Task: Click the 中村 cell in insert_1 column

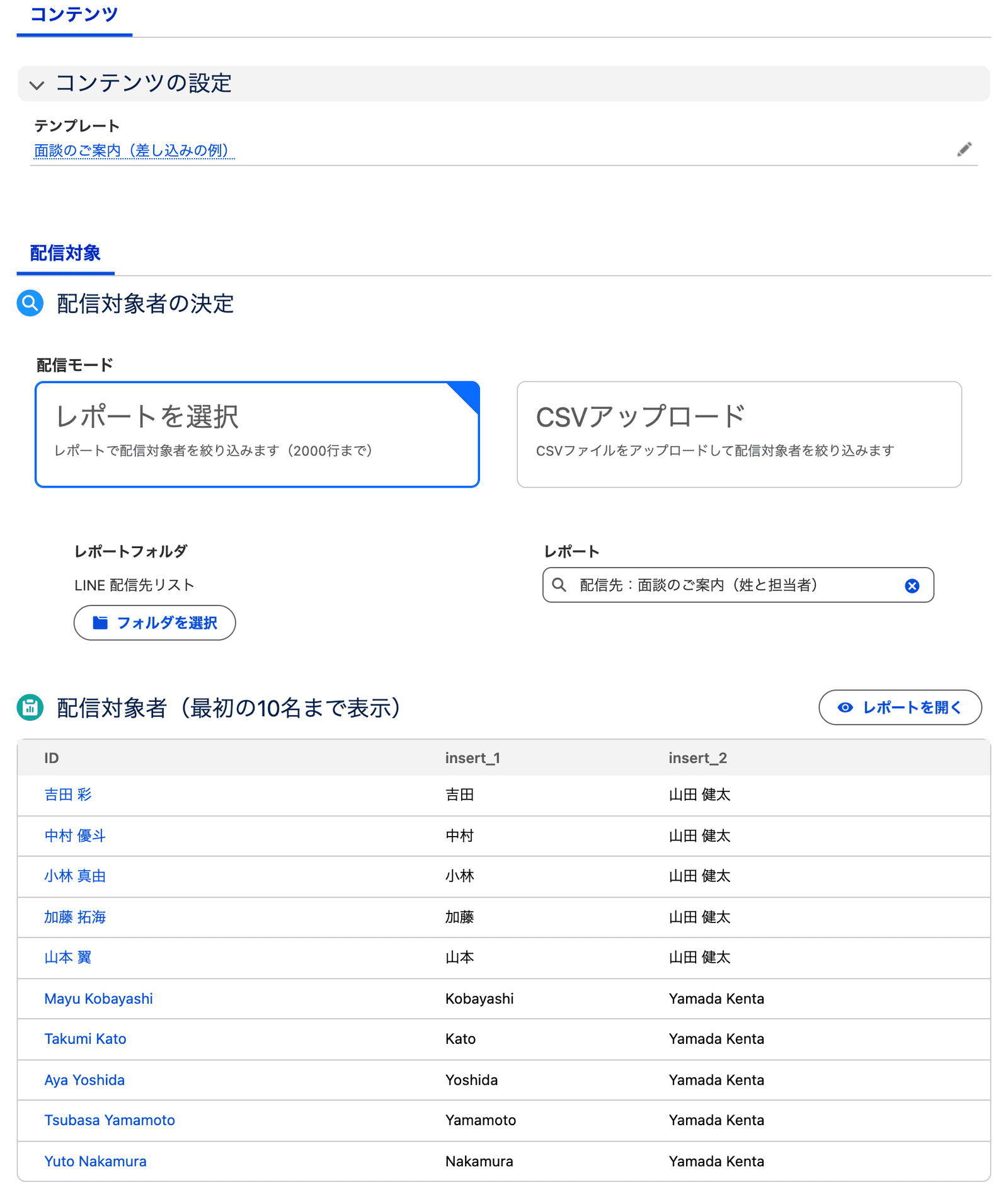Action: tap(459, 836)
